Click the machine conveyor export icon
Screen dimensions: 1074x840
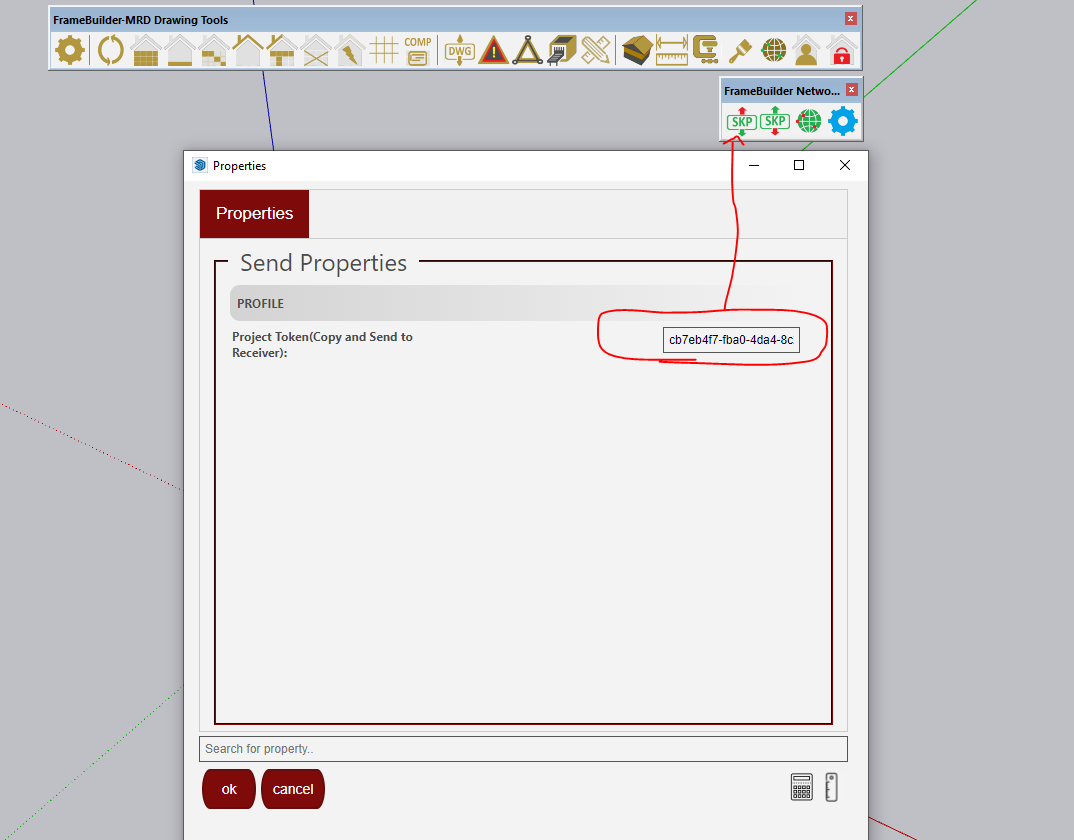tap(562, 51)
